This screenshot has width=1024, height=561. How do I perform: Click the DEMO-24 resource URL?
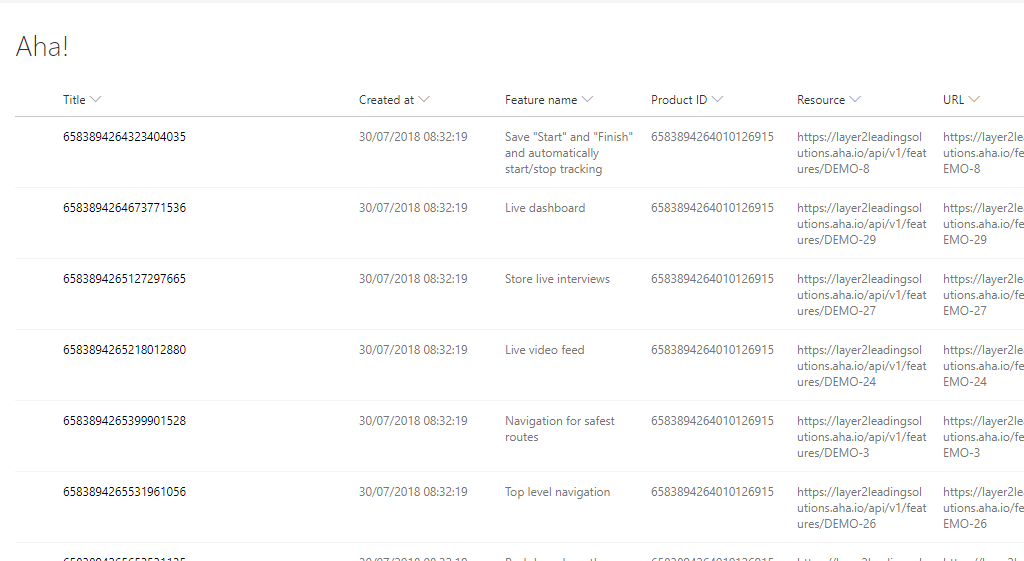[x=860, y=366]
